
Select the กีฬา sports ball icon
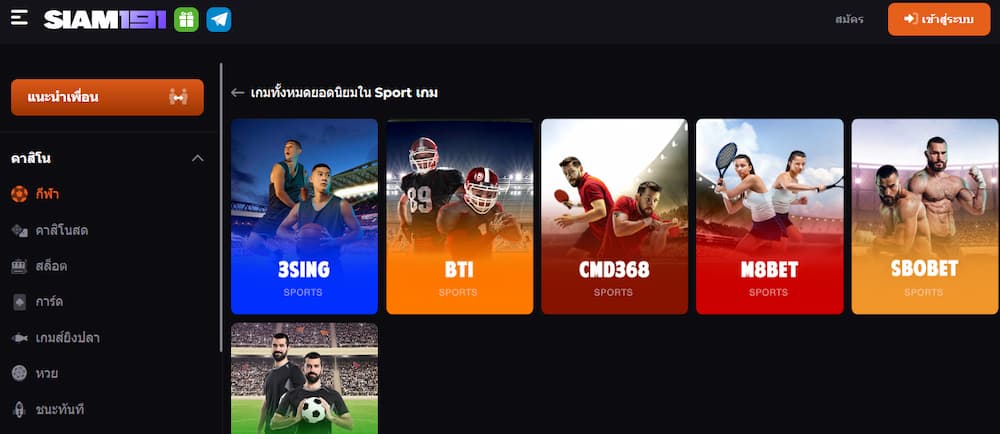pyautogui.click(x=19, y=194)
